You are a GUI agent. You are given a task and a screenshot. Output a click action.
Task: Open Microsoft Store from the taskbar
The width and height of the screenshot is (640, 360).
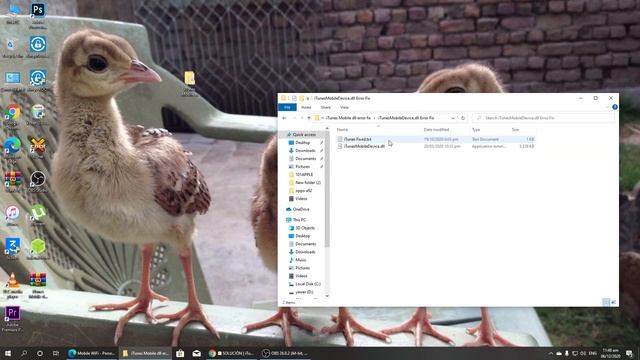(180, 353)
